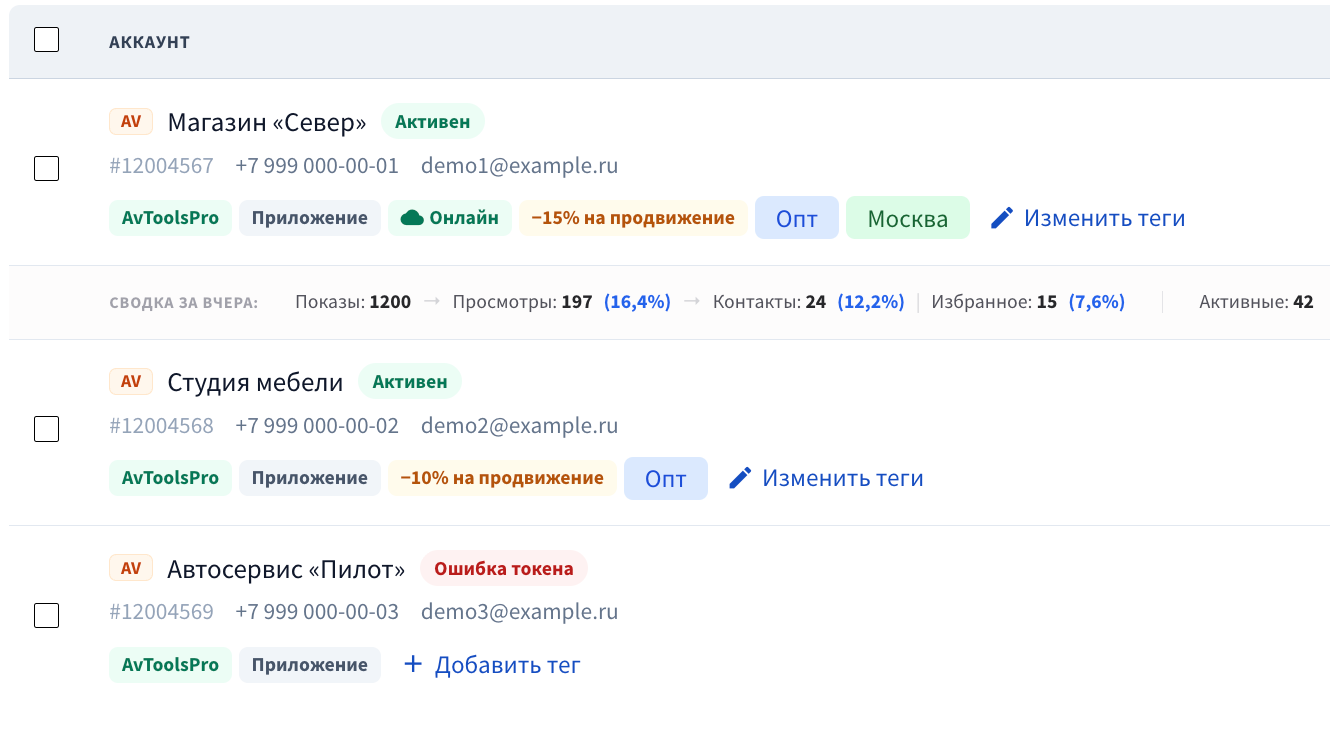Click Приложение tag in Магазин «Север» row
This screenshot has width=1330, height=740.
(x=310, y=218)
